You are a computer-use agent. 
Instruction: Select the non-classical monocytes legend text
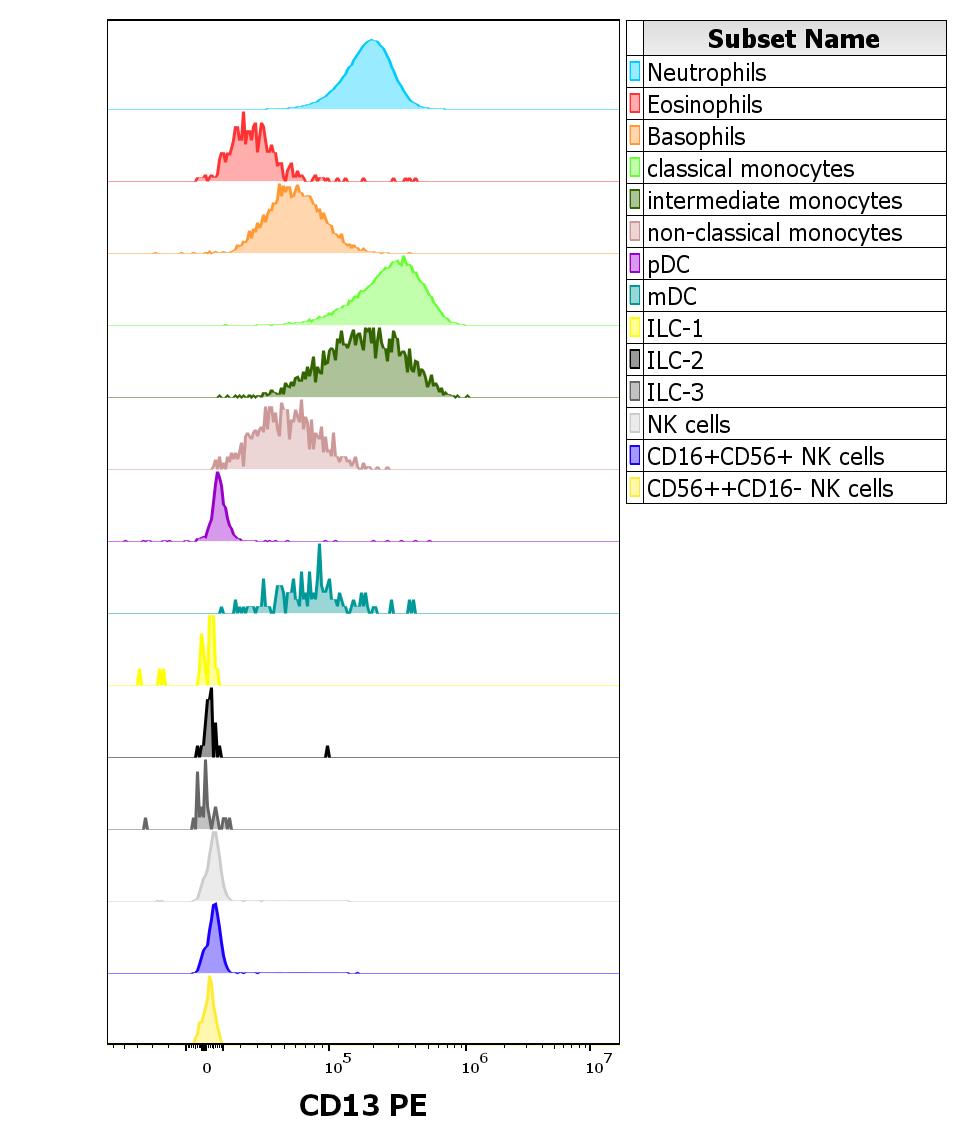coord(775,233)
